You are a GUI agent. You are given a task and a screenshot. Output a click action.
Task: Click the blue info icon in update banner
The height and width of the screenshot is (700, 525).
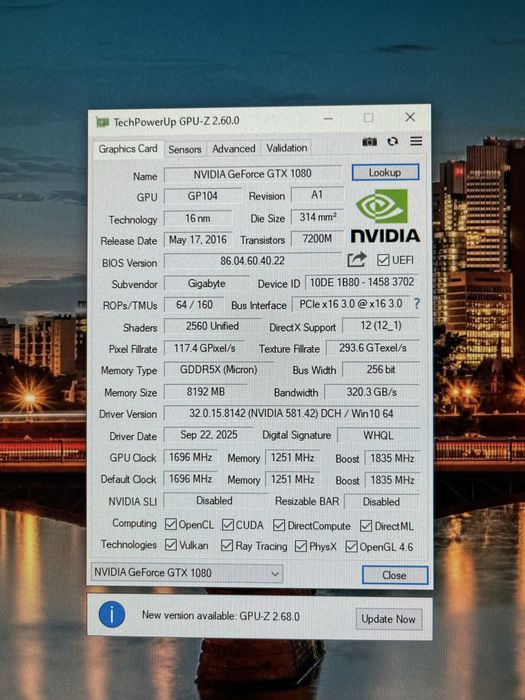(112, 614)
